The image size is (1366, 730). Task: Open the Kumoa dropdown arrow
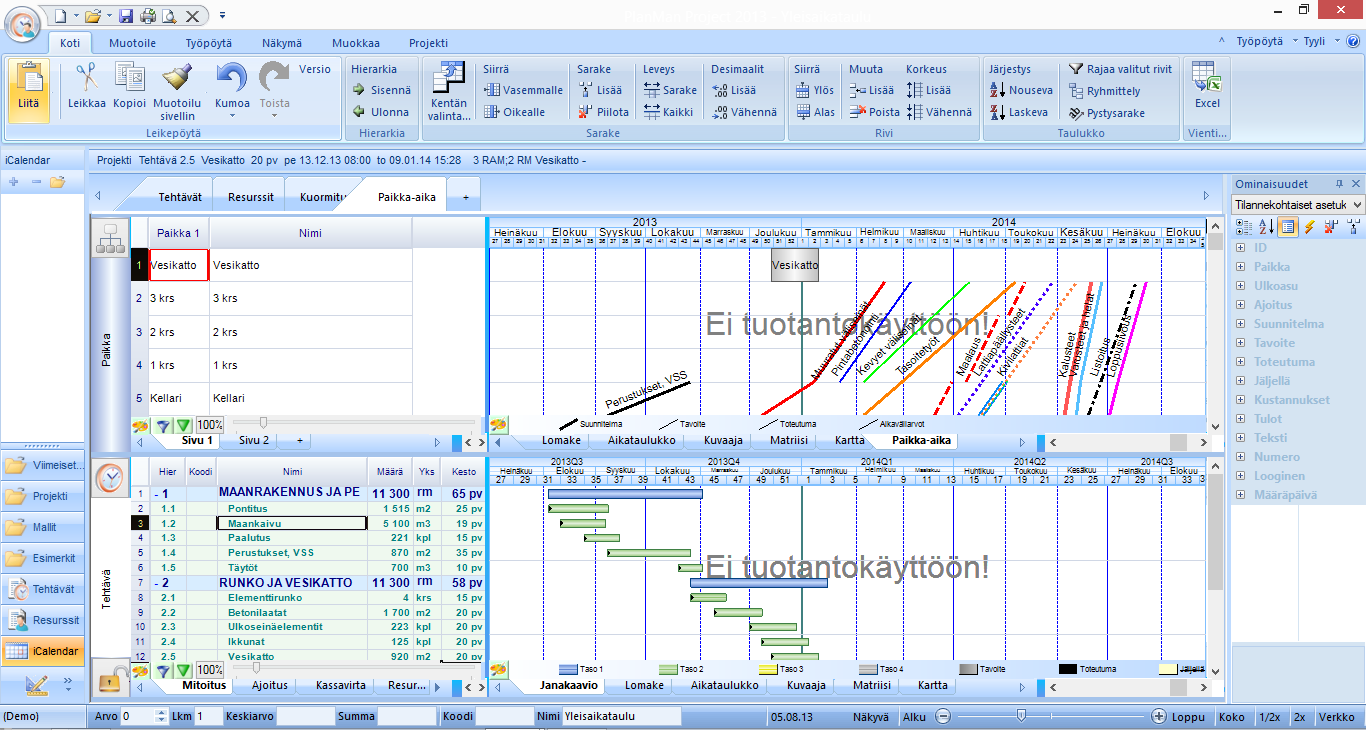pos(232,116)
